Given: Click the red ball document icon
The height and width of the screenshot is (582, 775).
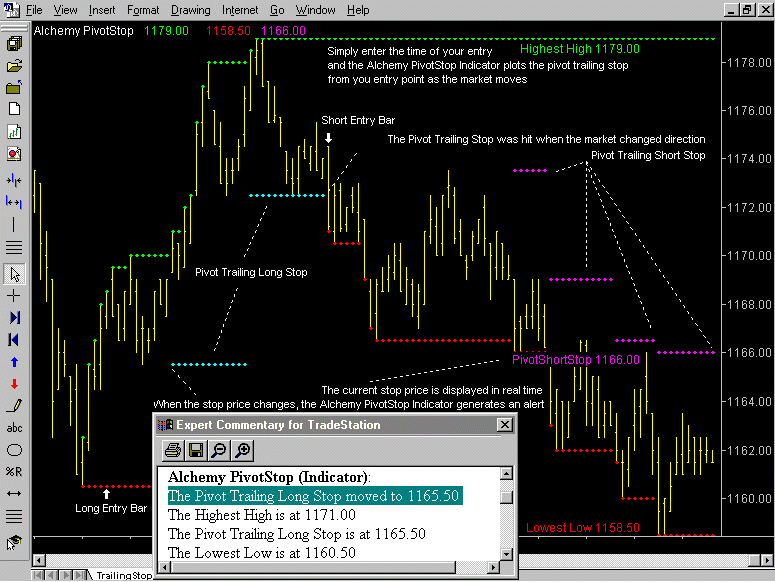Looking at the screenshot, I should [14, 154].
